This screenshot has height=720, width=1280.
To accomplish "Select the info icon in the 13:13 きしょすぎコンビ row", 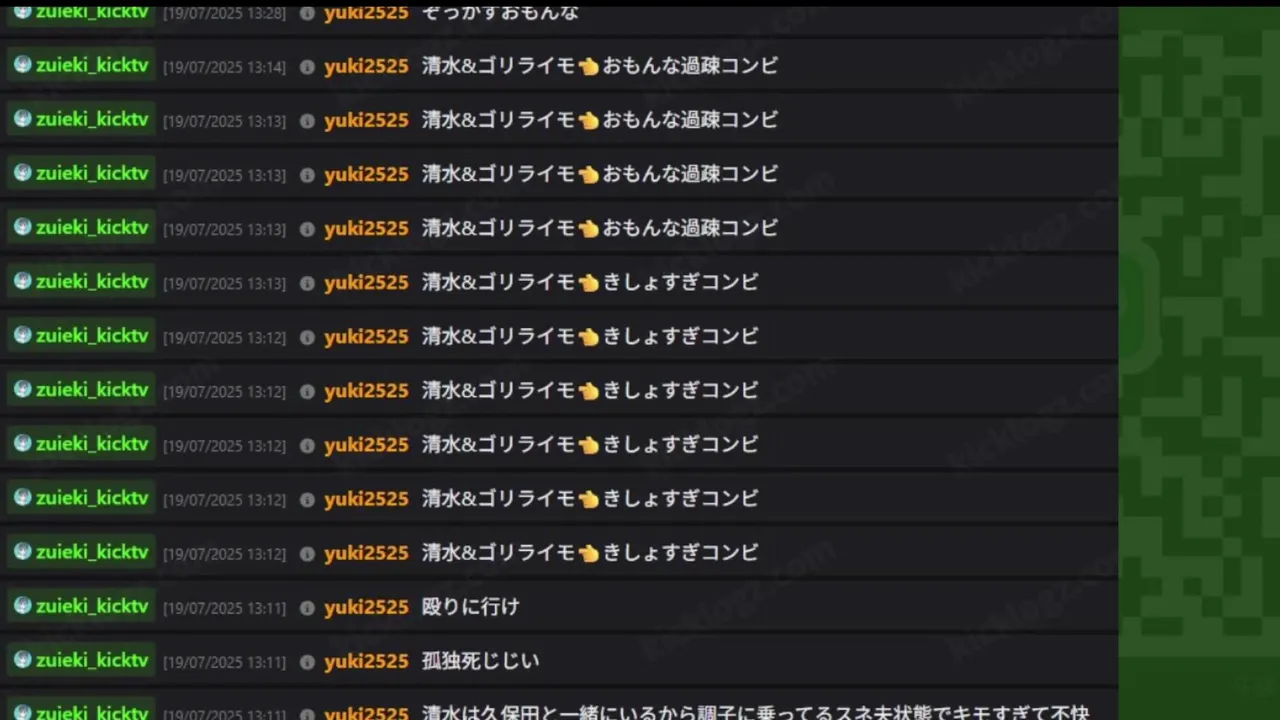I will pyautogui.click(x=307, y=283).
